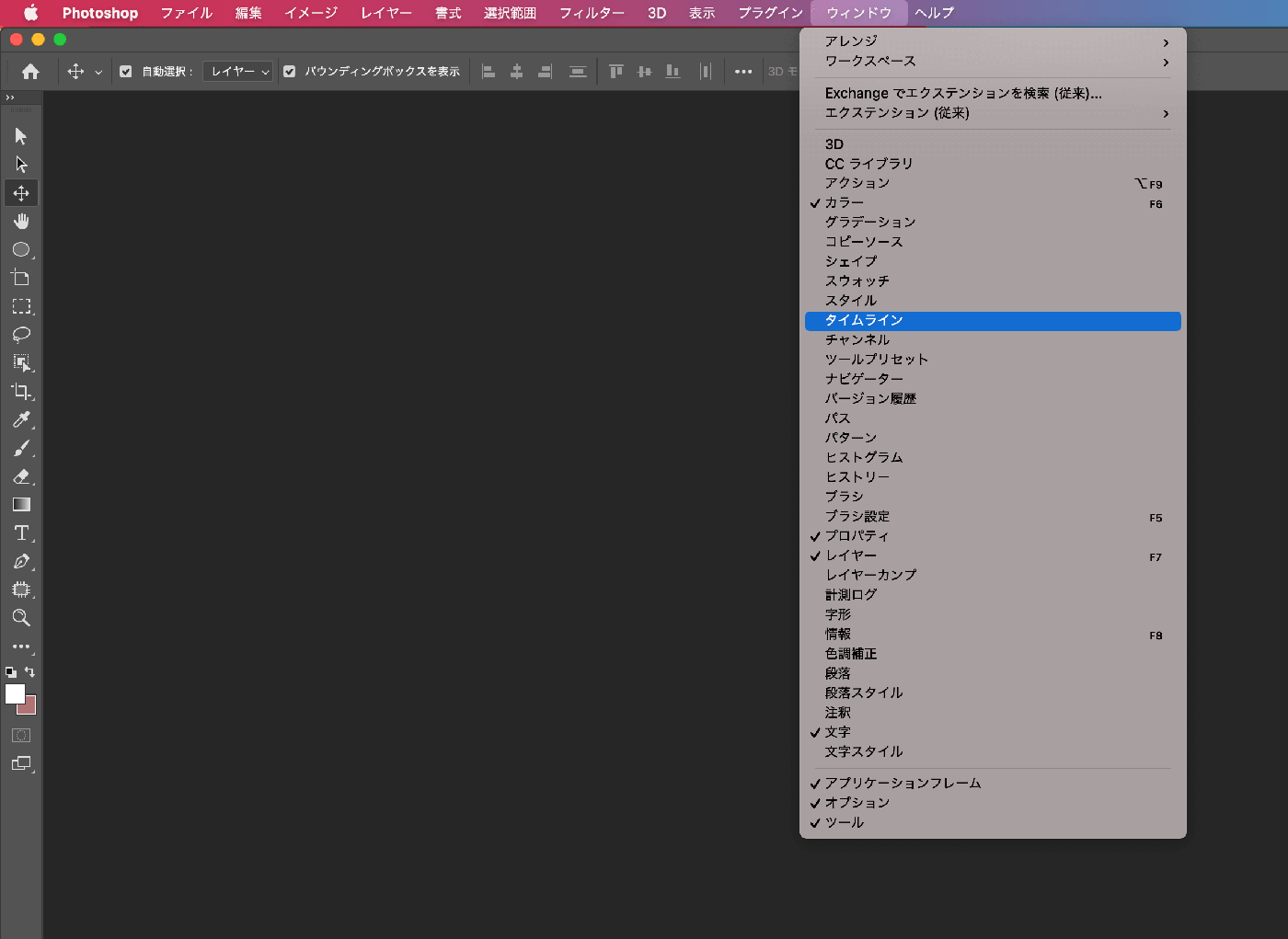Open the ナビゲーター panel
Viewport: 1288px width, 939px height.
tap(993, 380)
